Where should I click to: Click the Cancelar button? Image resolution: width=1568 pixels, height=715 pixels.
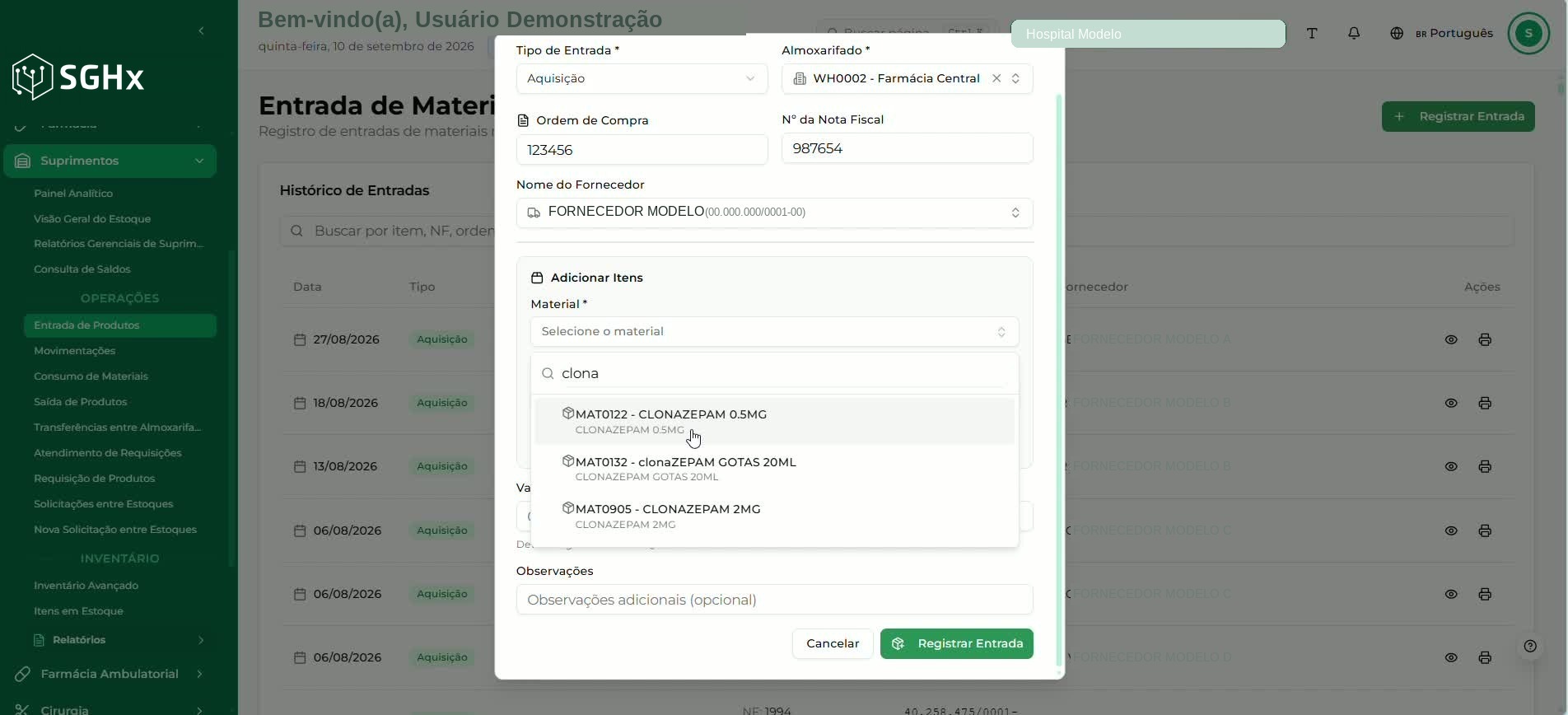[833, 643]
